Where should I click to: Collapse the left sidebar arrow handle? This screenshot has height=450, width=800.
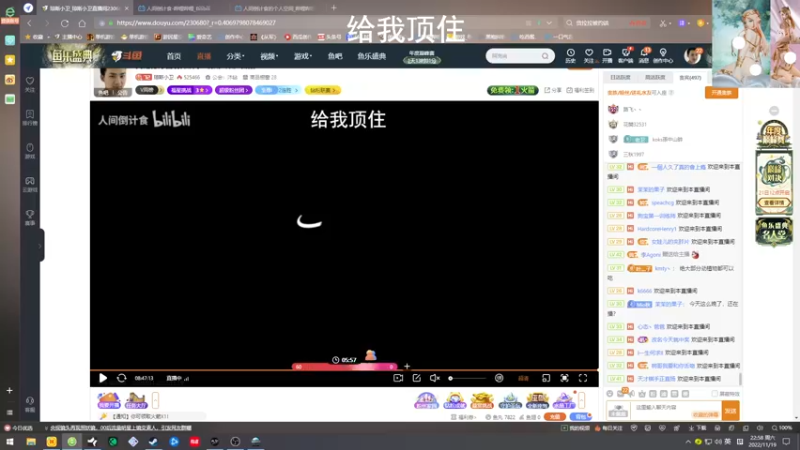point(40,246)
